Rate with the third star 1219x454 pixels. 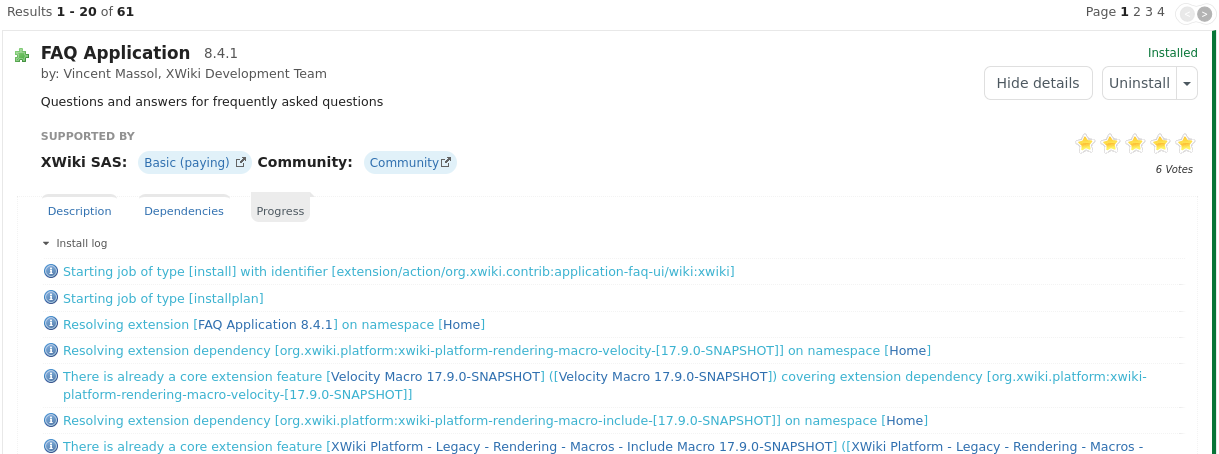point(1135,144)
